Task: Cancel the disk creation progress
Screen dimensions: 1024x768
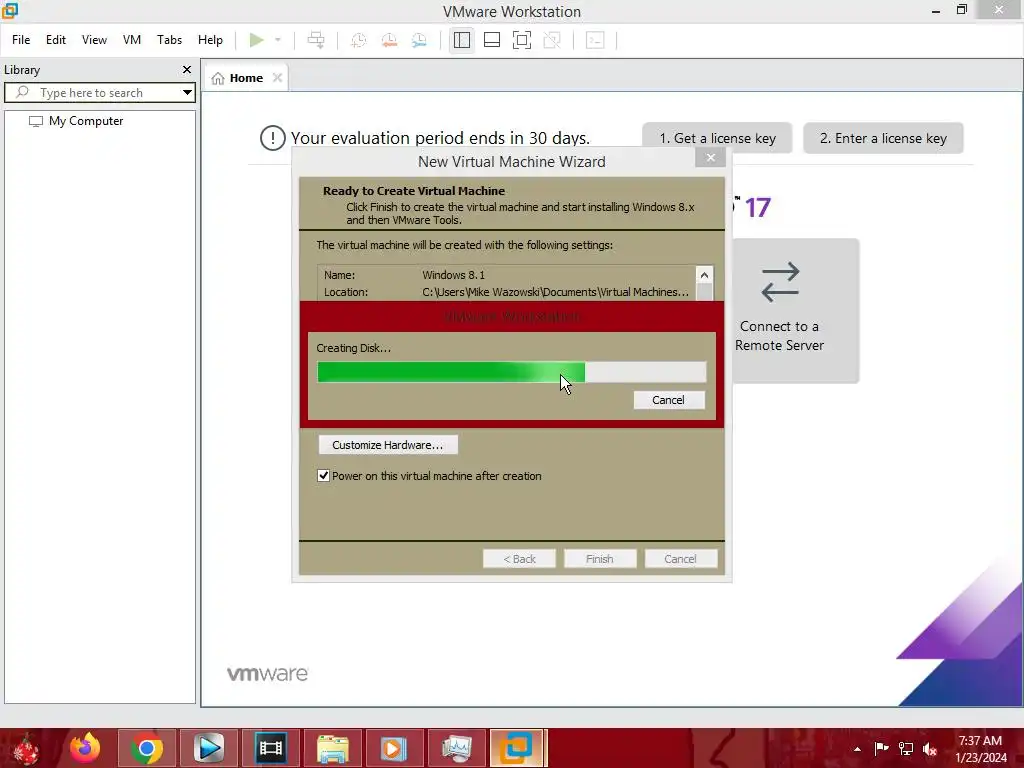Action: click(669, 400)
